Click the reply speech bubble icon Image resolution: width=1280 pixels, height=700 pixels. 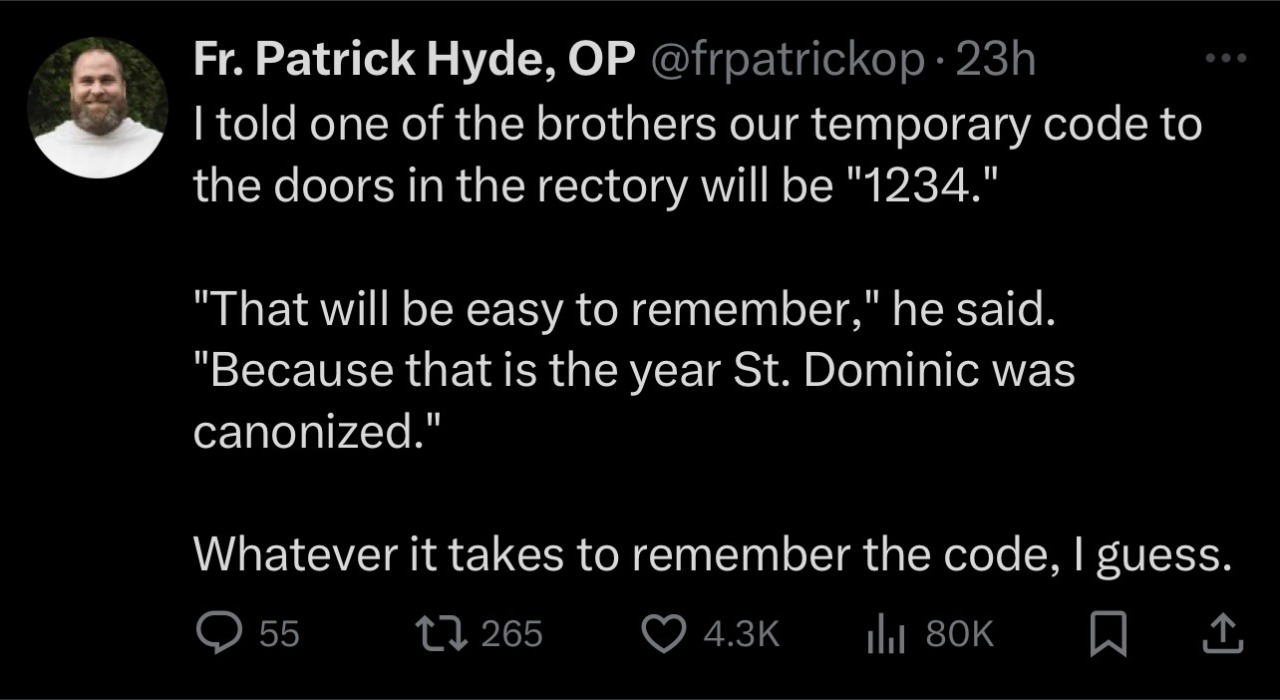click(x=216, y=633)
